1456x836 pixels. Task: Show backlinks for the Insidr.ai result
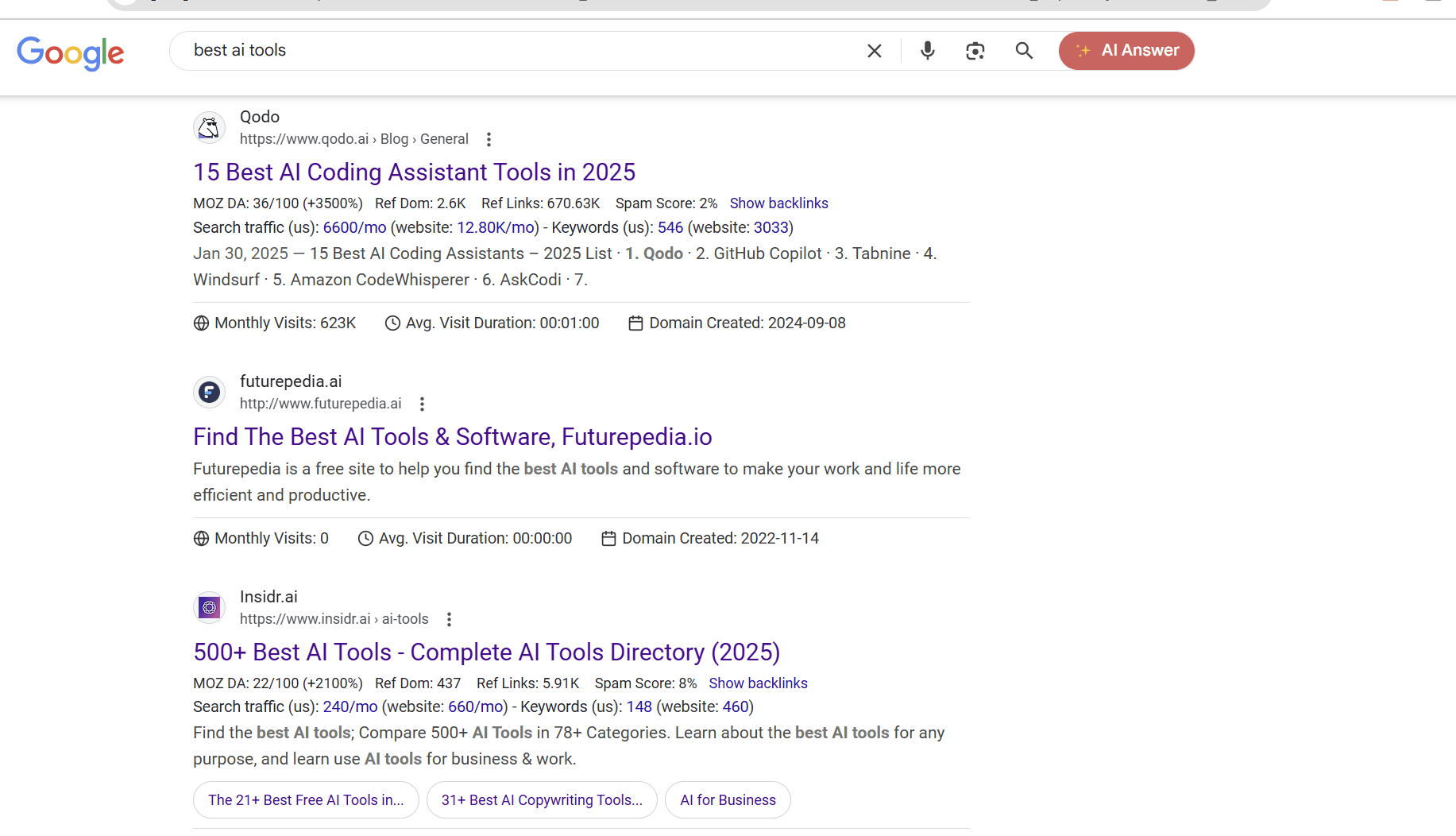759,683
